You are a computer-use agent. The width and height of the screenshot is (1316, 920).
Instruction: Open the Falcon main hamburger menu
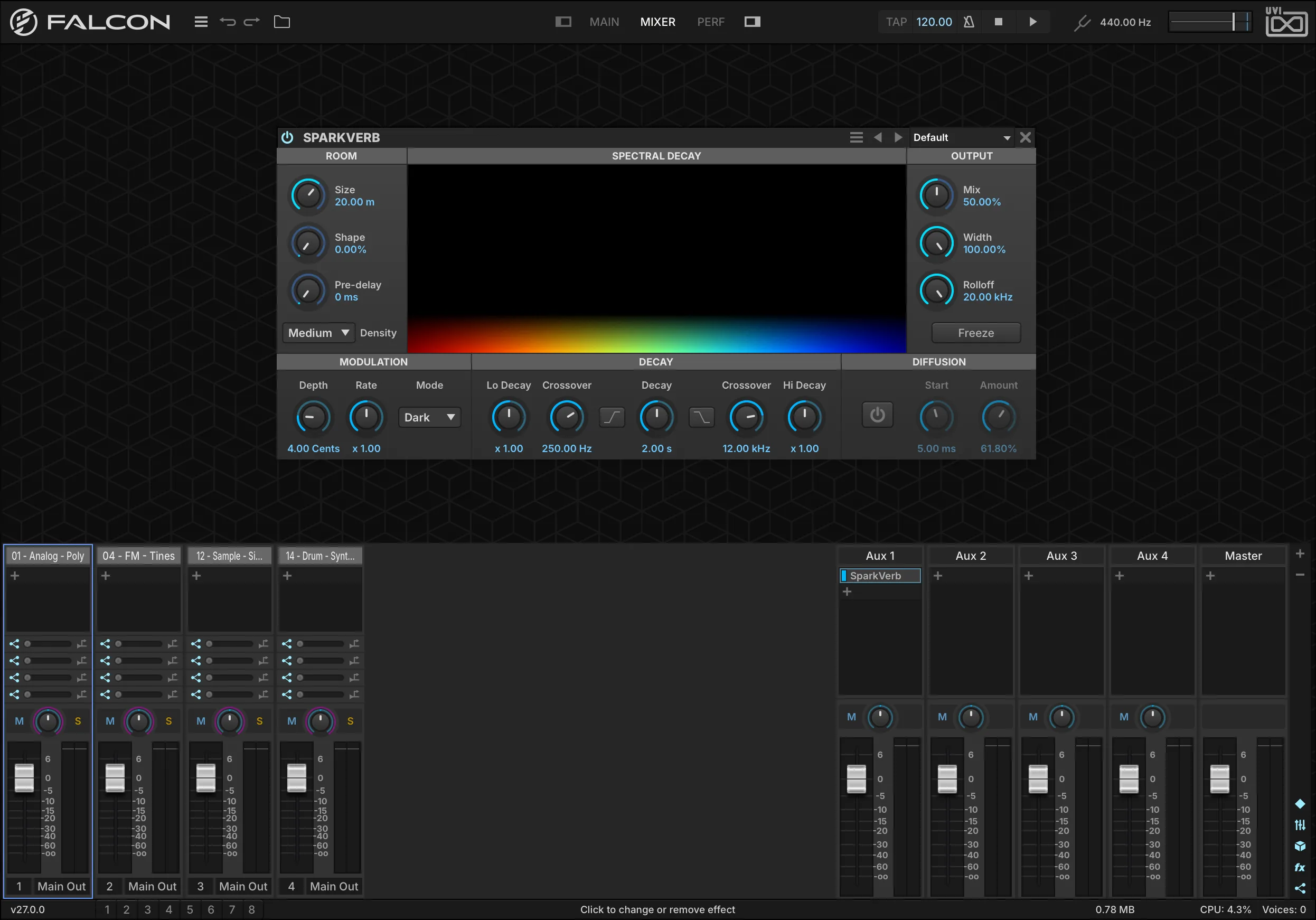tap(201, 22)
